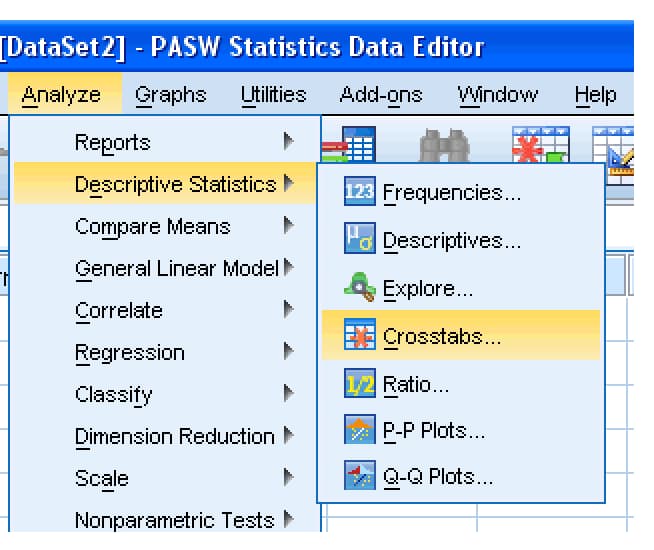The height and width of the screenshot is (550, 654).
Task: Click the P-P Plots chart icon
Action: 360,429
